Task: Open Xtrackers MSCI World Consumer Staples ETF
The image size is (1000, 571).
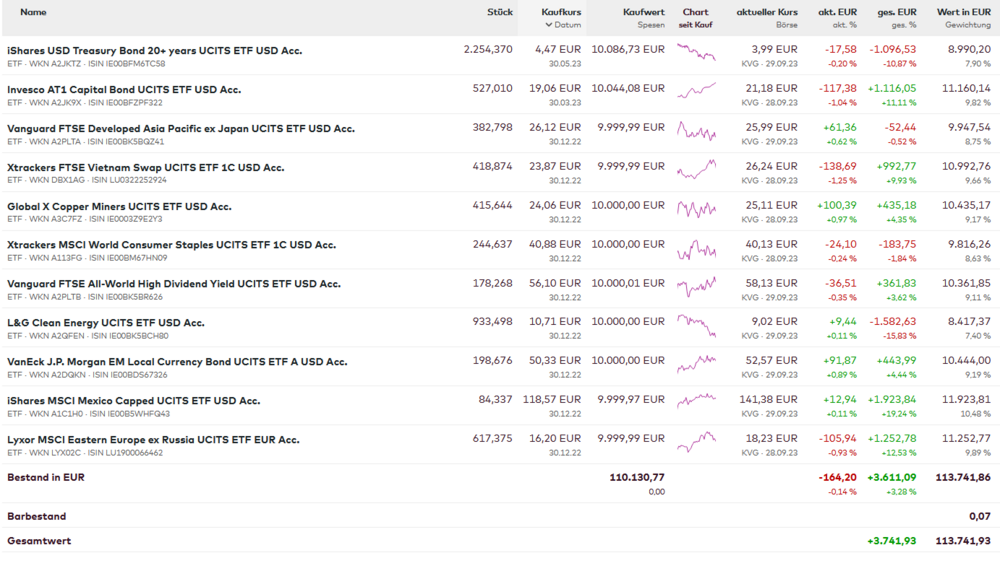Action: [171, 244]
